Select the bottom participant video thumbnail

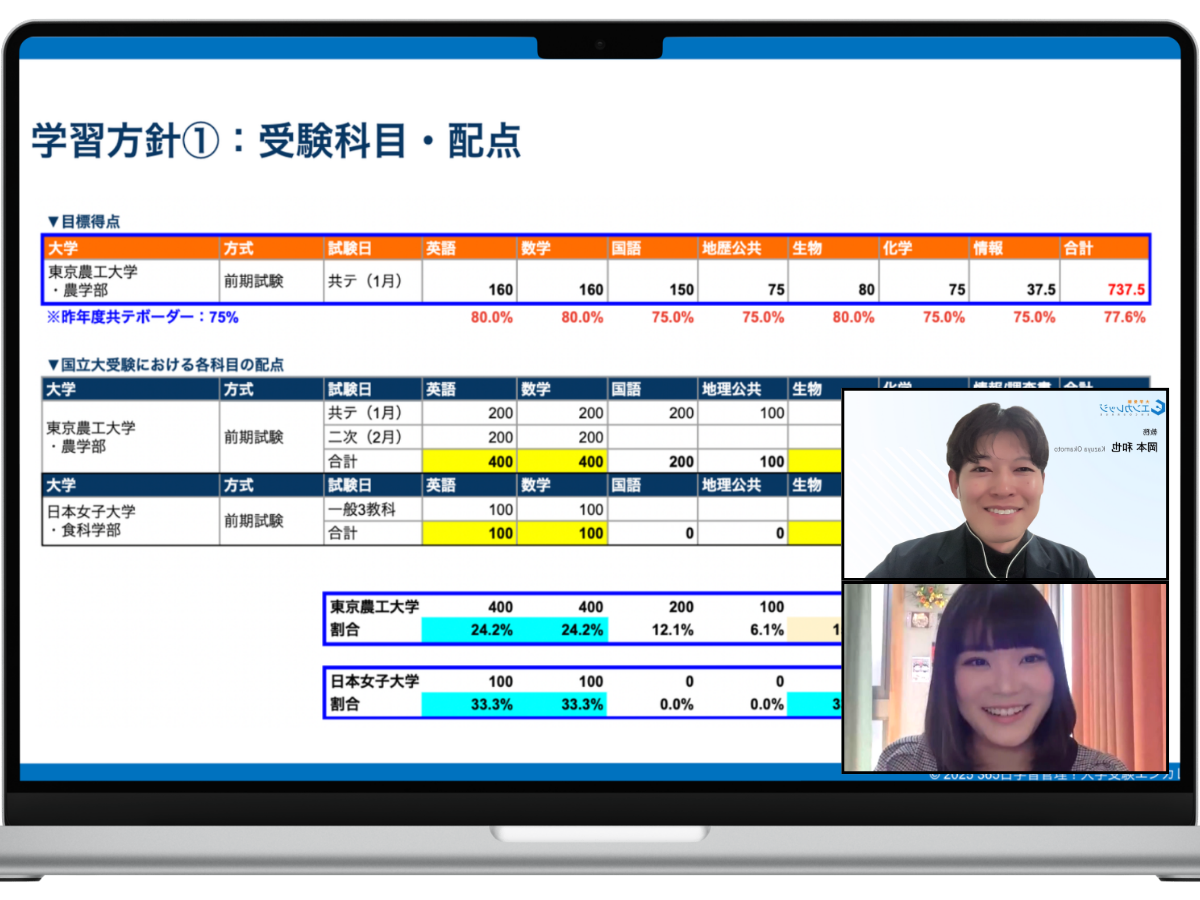(x=1005, y=677)
